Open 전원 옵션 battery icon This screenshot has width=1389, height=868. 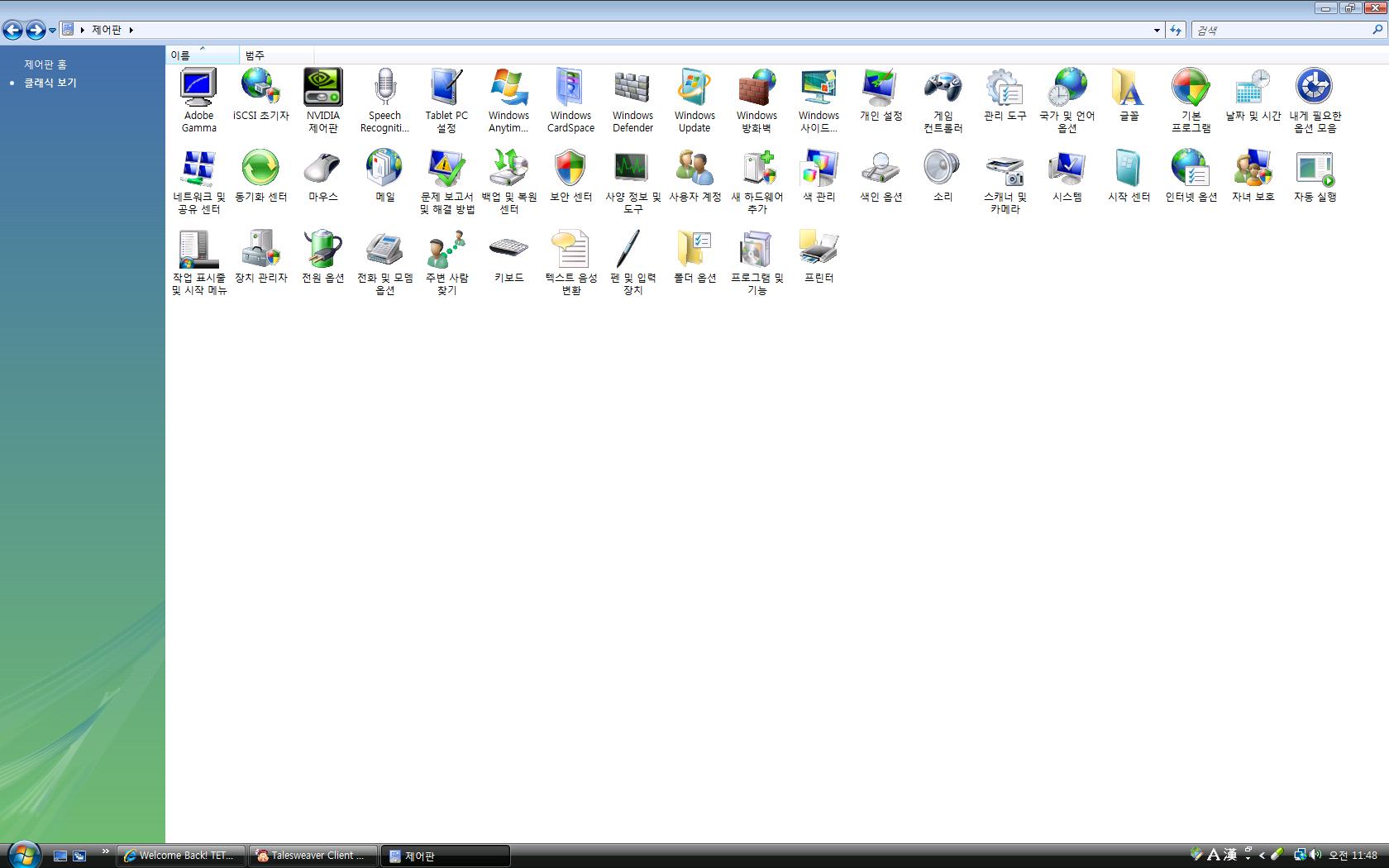point(322,250)
